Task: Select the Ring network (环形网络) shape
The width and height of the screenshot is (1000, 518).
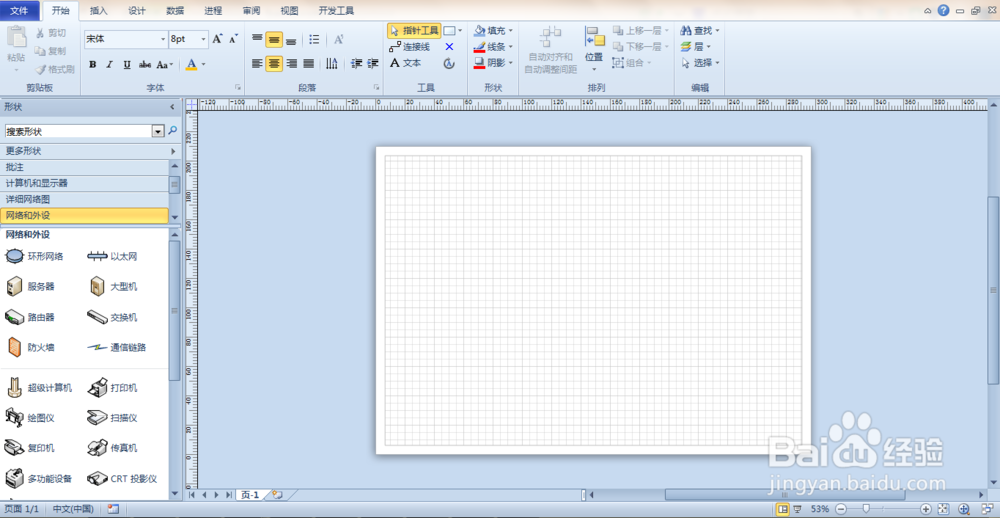Action: pyautogui.click(x=35, y=256)
